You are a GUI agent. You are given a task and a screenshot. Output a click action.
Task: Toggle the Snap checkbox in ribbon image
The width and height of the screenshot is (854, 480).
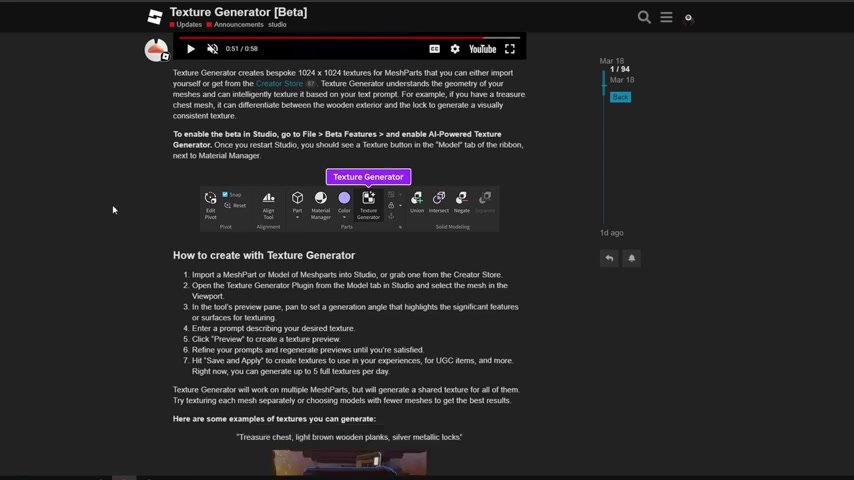click(225, 195)
